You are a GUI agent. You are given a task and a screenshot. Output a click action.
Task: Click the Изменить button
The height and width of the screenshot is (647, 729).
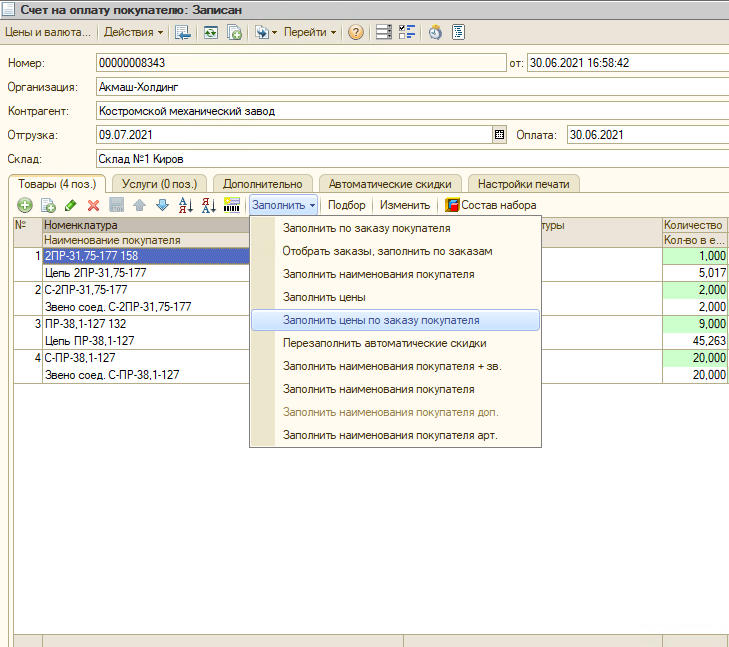404,205
